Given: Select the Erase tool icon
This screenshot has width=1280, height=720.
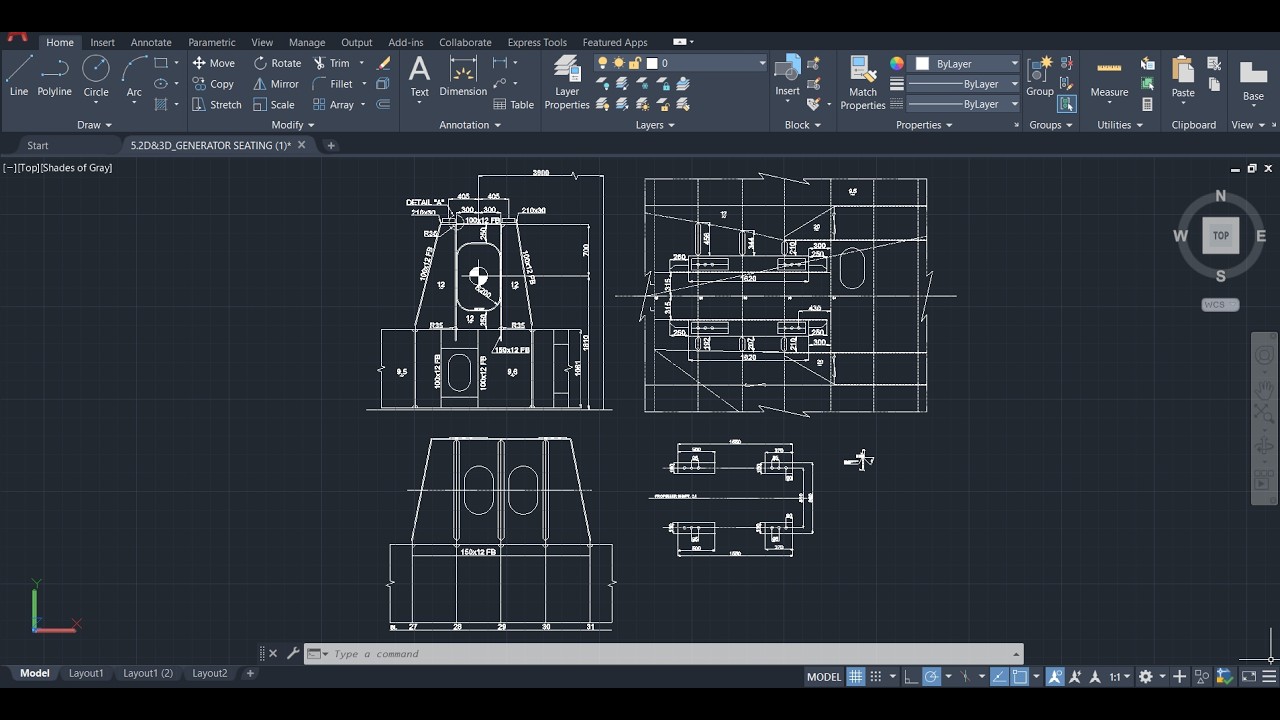Looking at the screenshot, I should [x=383, y=63].
